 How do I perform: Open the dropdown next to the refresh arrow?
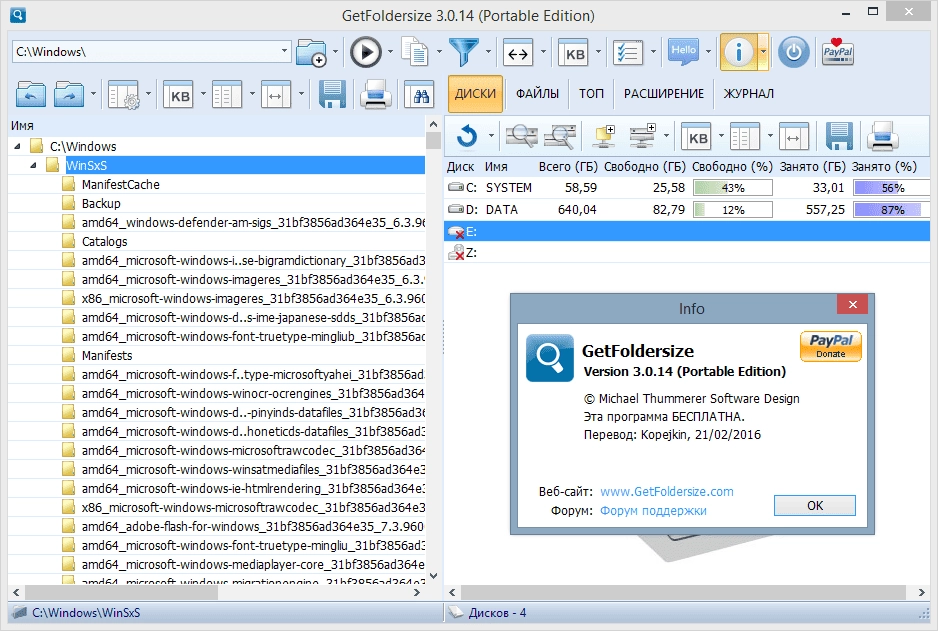491,136
